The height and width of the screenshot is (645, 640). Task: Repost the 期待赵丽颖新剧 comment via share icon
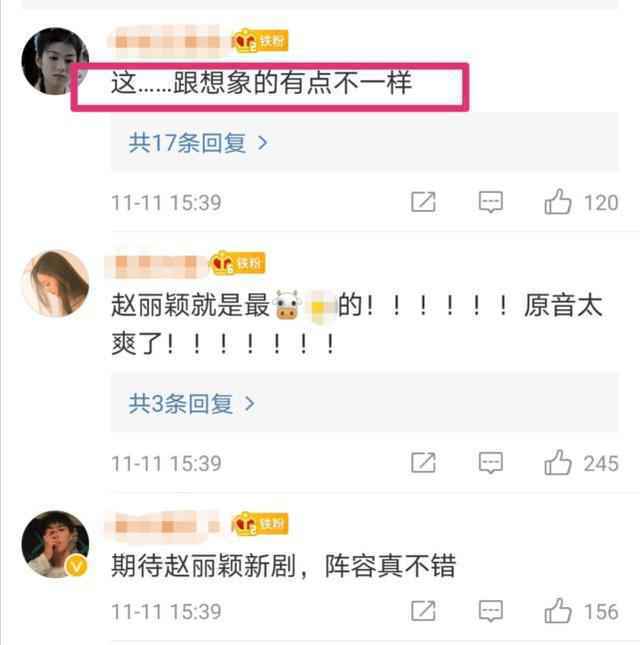point(423,611)
